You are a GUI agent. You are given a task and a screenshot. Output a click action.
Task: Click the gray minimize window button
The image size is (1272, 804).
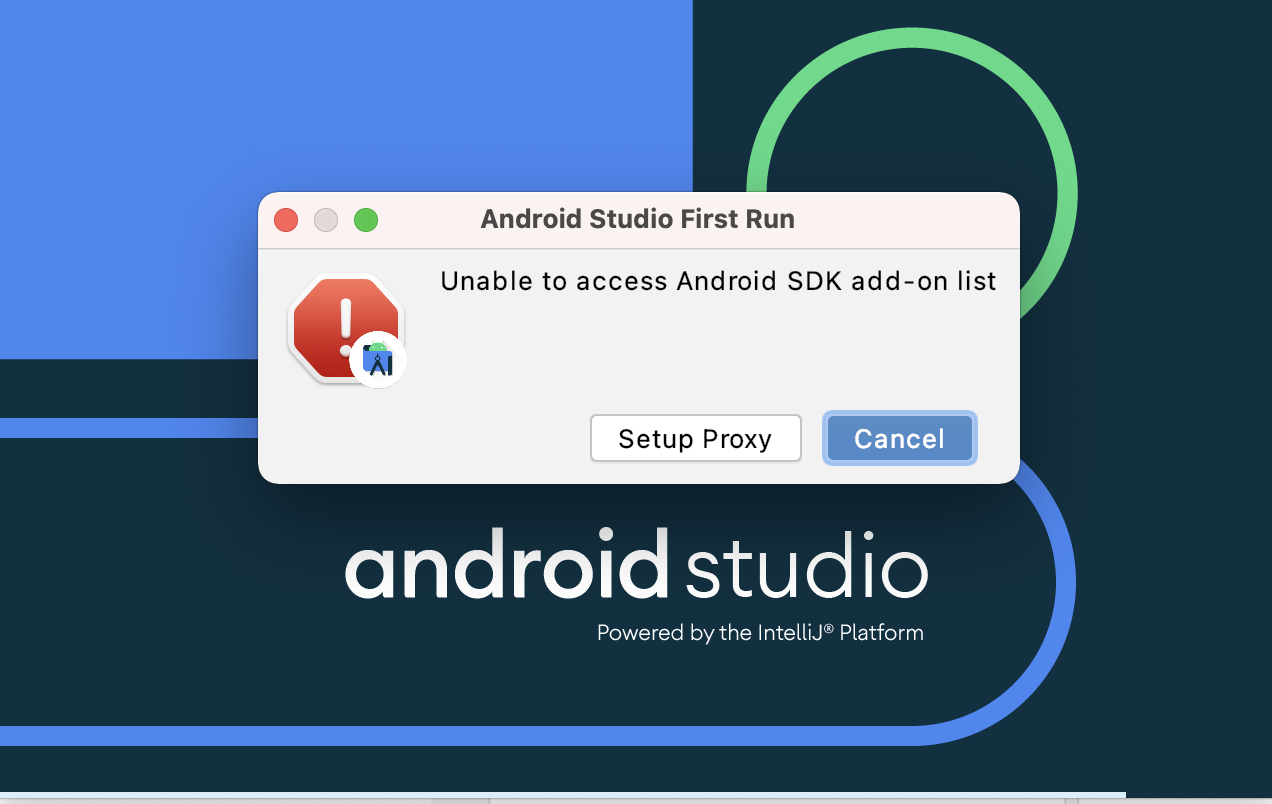(x=326, y=220)
